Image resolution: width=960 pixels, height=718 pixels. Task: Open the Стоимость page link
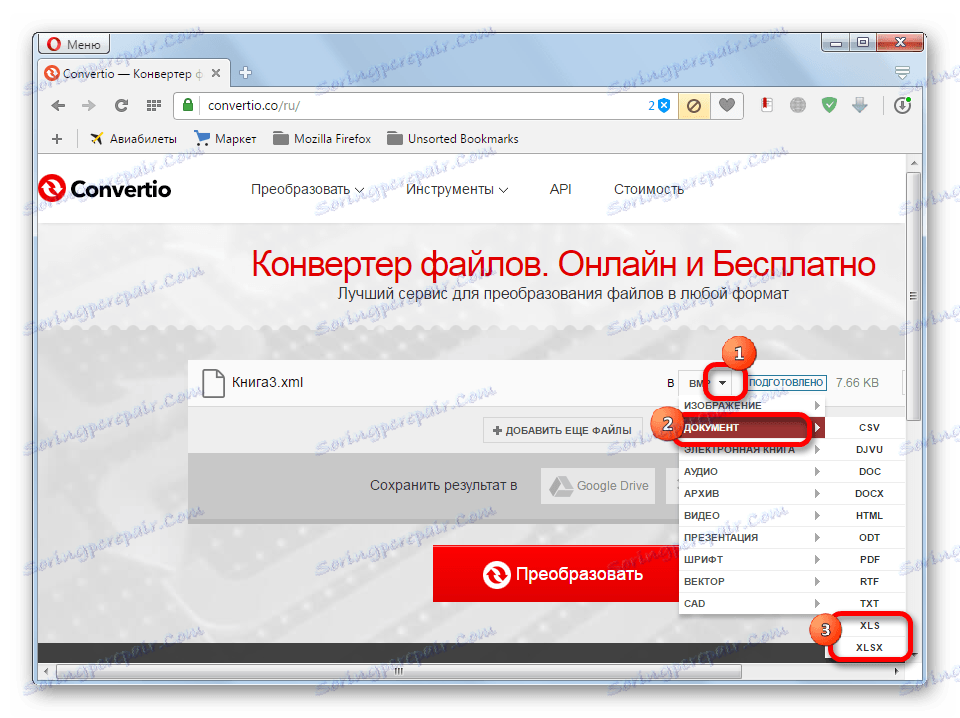(649, 190)
